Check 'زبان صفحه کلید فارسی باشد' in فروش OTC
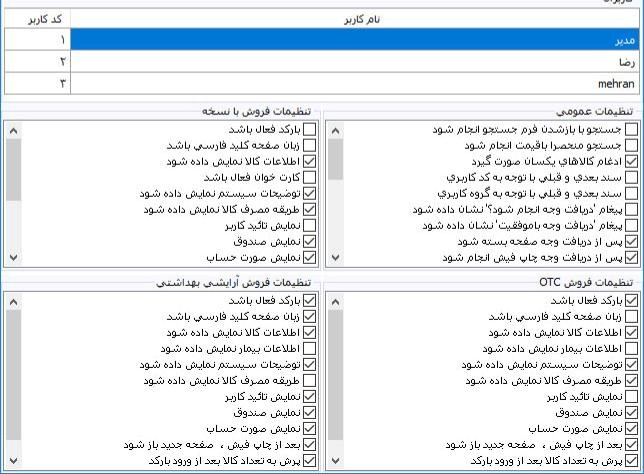Viewport: 644px width, 474px height. pos(631,317)
